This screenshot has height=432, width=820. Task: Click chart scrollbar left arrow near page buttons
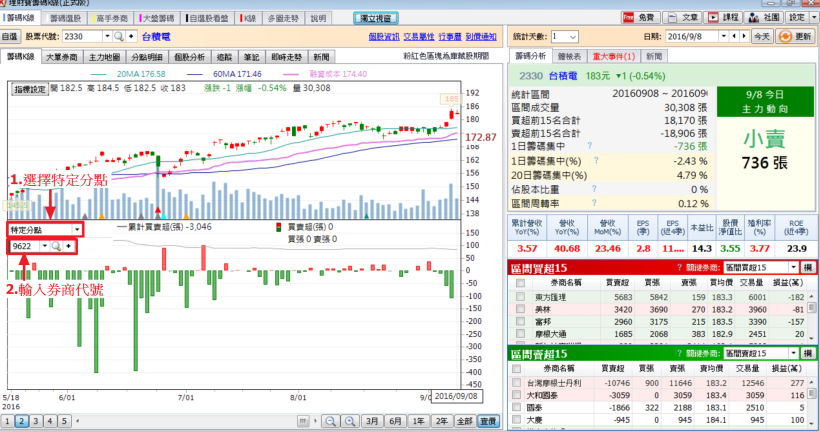click(x=78, y=421)
